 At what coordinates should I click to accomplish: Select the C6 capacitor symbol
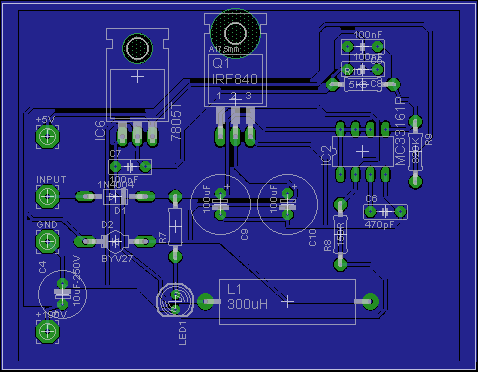385,212
